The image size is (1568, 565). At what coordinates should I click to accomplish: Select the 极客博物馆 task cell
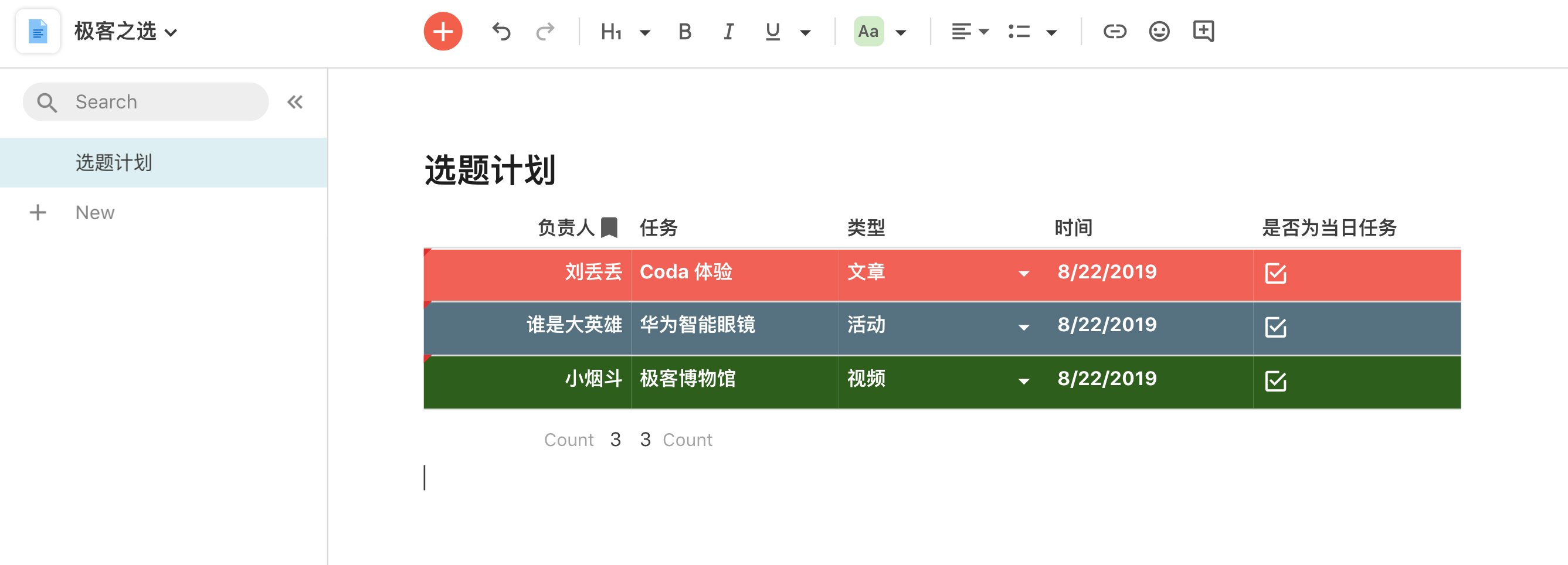coord(735,382)
